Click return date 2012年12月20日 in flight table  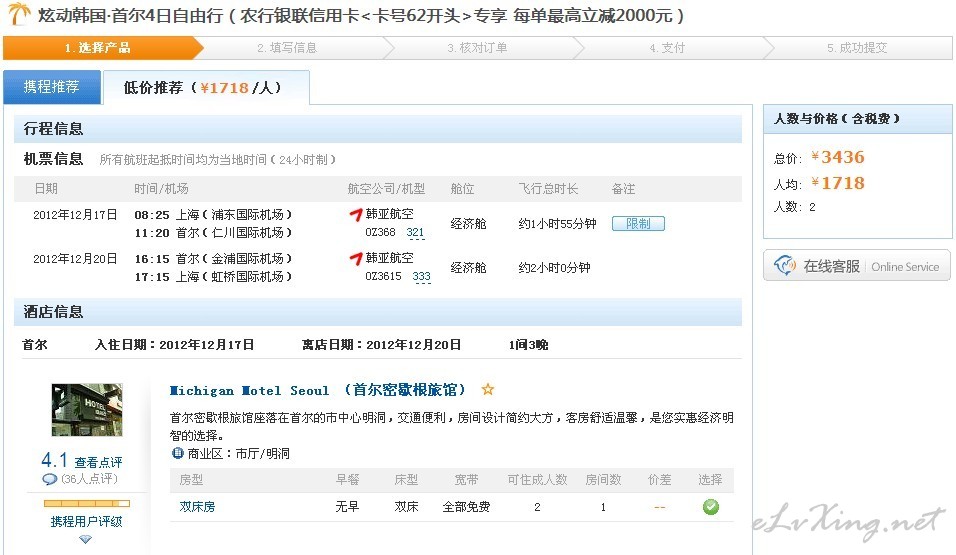[x=75, y=259]
